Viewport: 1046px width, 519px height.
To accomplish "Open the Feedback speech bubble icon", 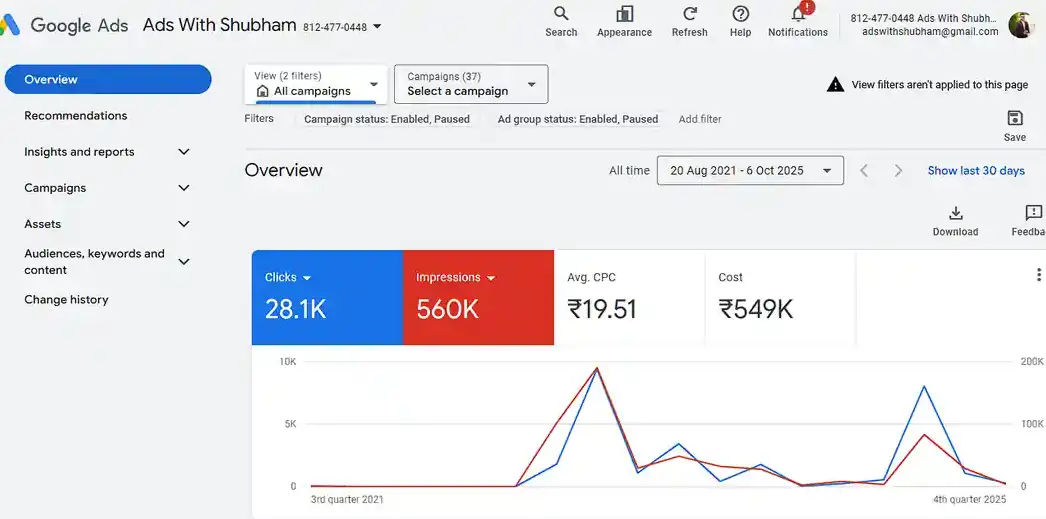I will 1033,213.
